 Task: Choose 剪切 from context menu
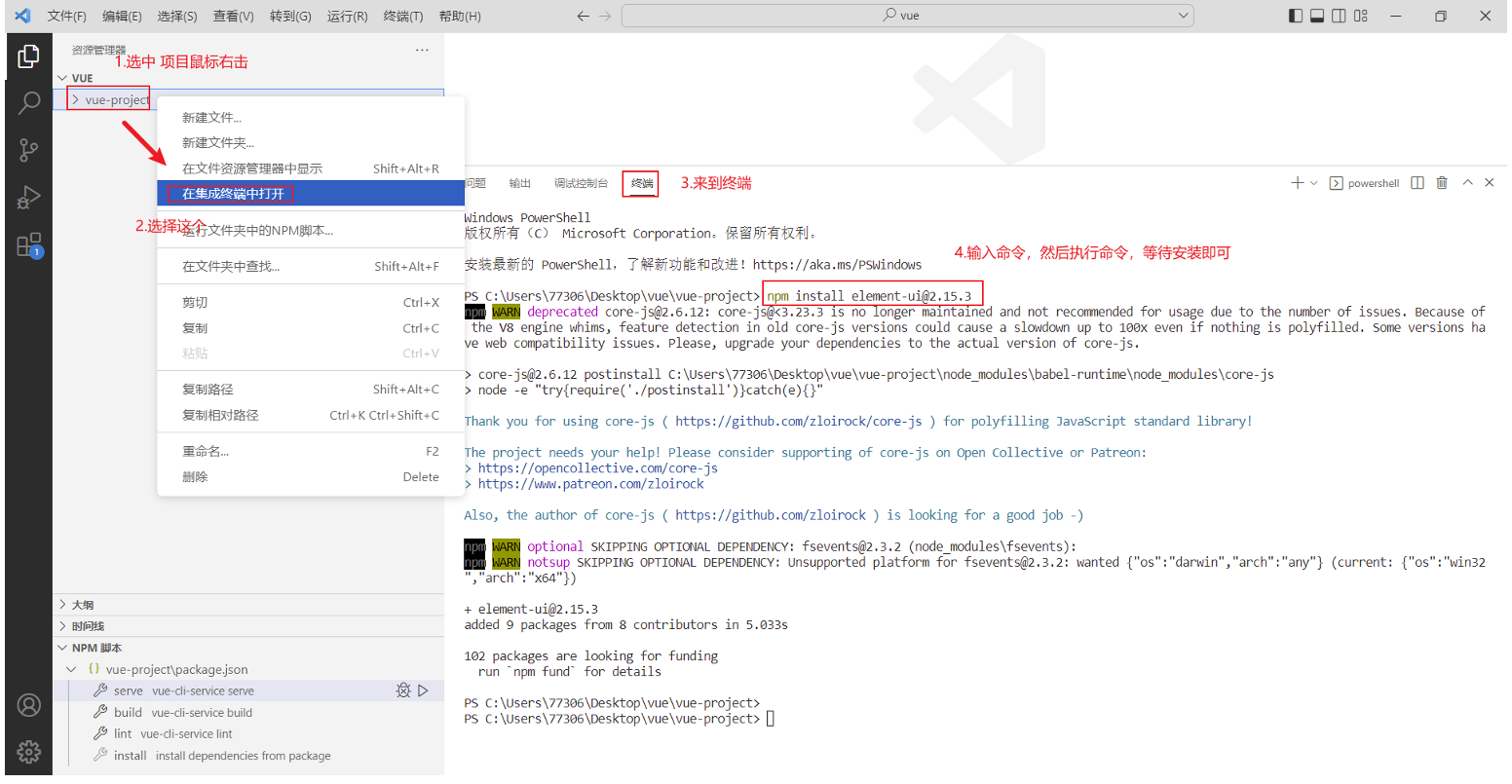311,302
